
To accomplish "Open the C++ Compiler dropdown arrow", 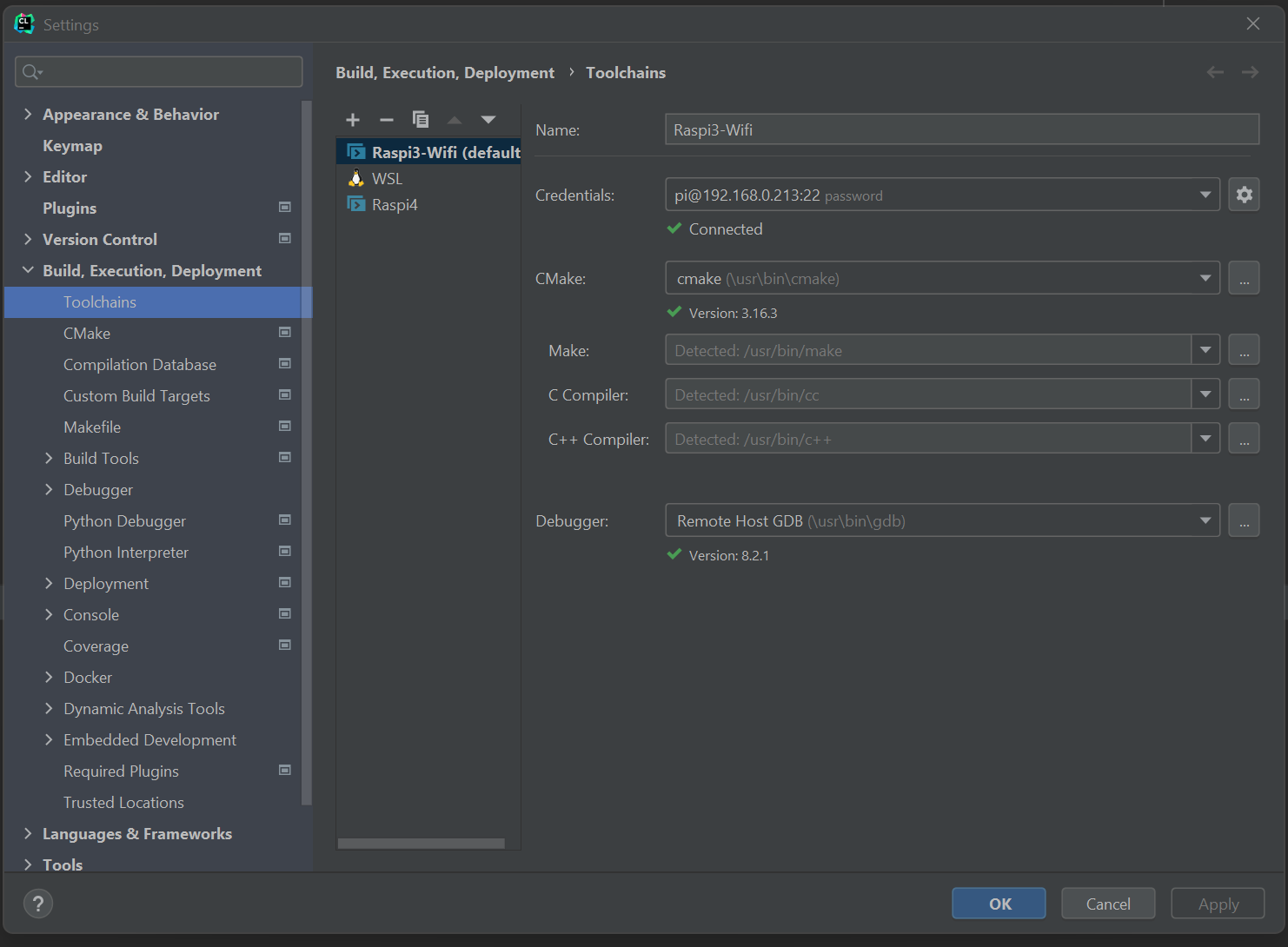I will click(1205, 439).
